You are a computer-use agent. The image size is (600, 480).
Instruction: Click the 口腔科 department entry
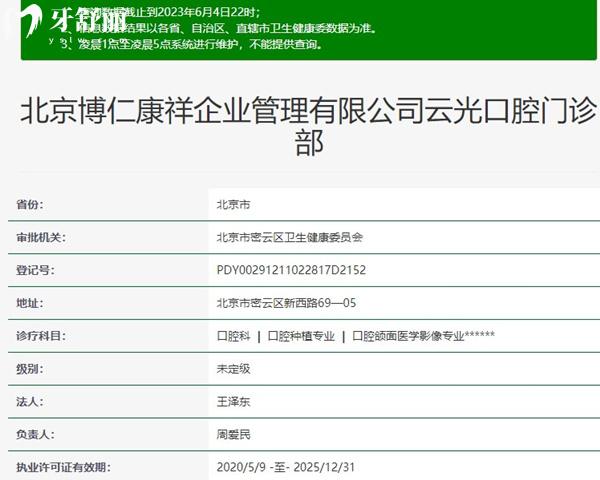coord(233,336)
